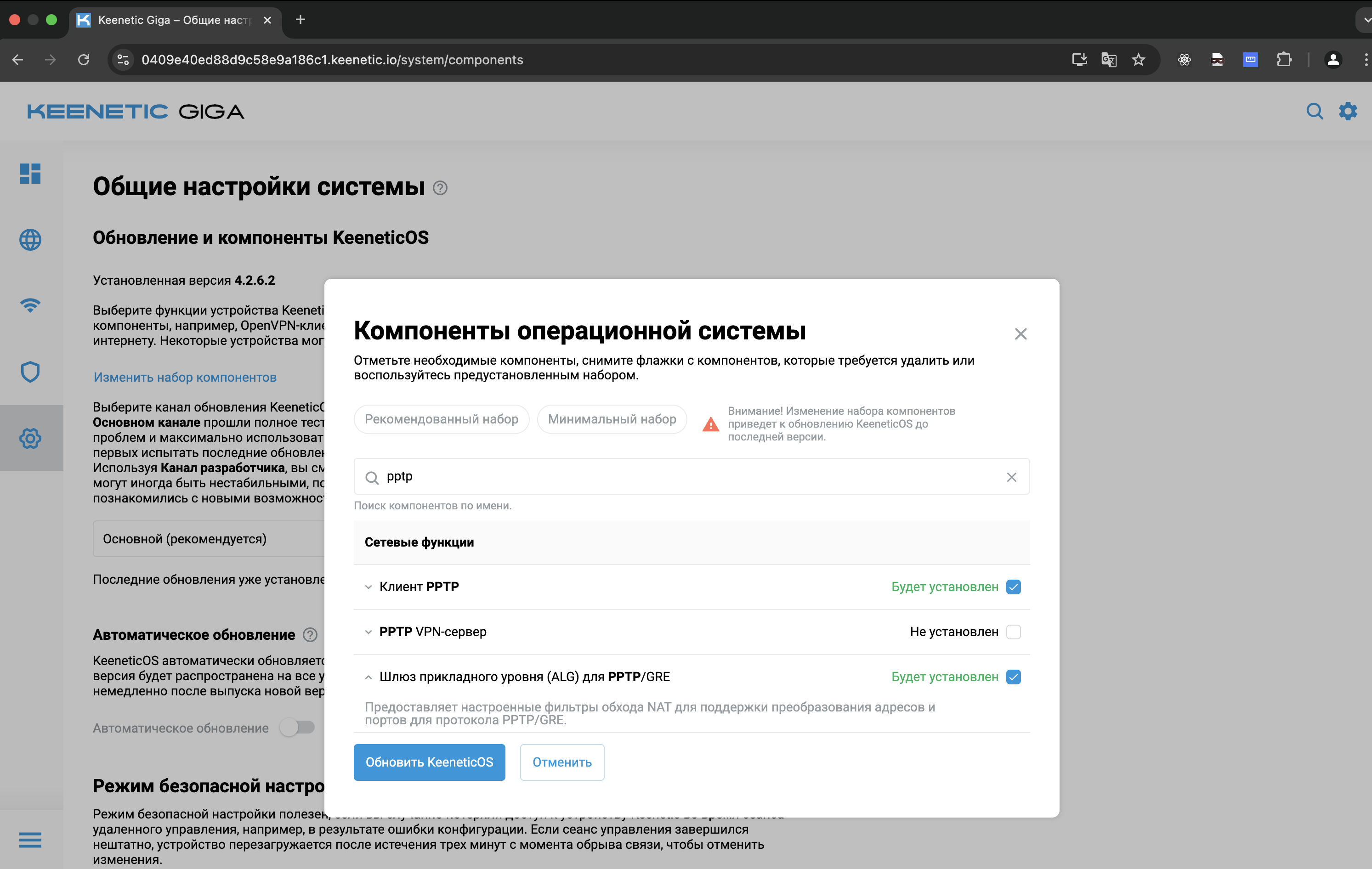Open the dashboard panel in the sidebar

[x=30, y=174]
